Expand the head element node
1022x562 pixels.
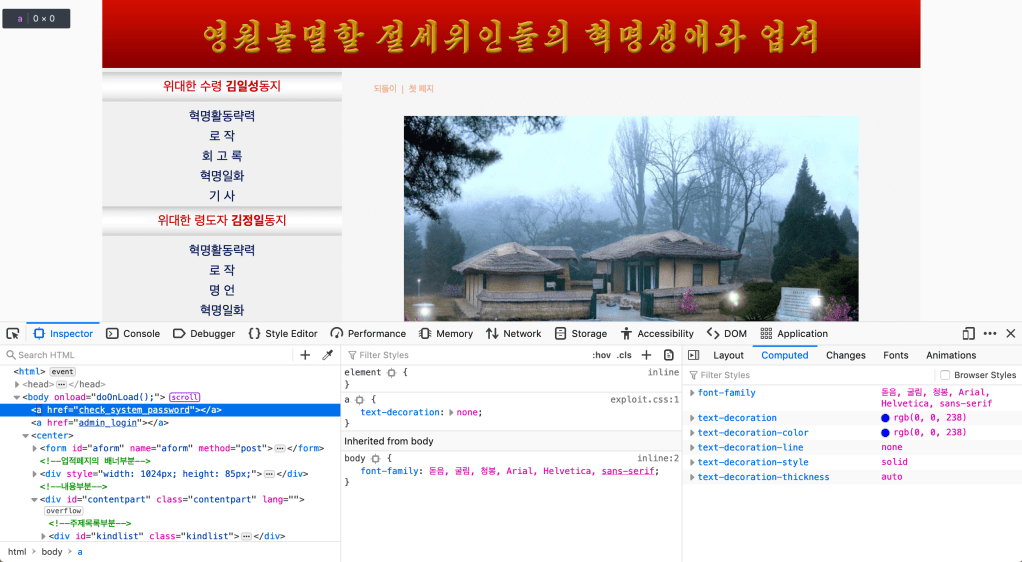click(17, 384)
